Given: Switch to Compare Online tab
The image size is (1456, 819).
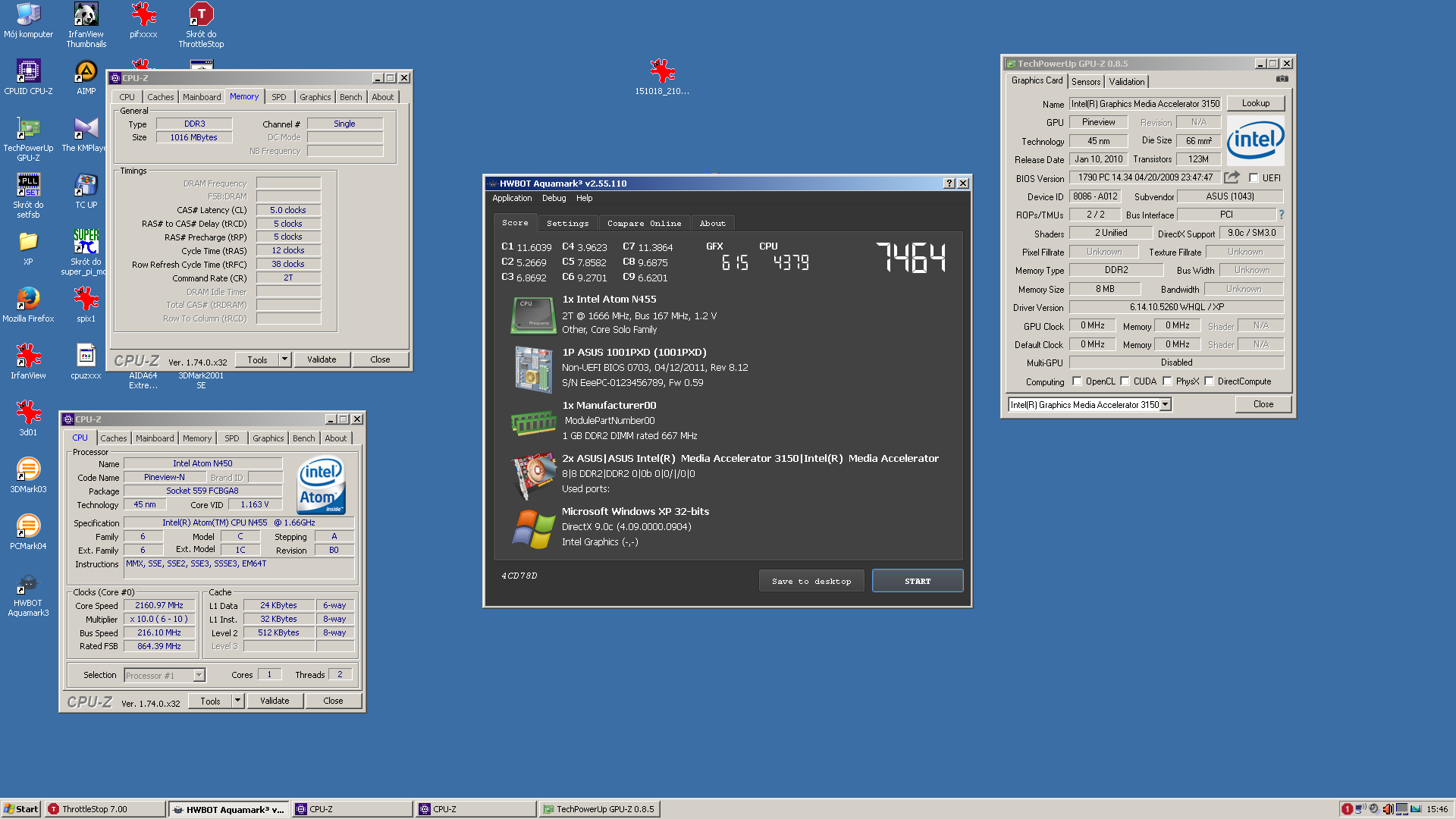Looking at the screenshot, I should [644, 224].
